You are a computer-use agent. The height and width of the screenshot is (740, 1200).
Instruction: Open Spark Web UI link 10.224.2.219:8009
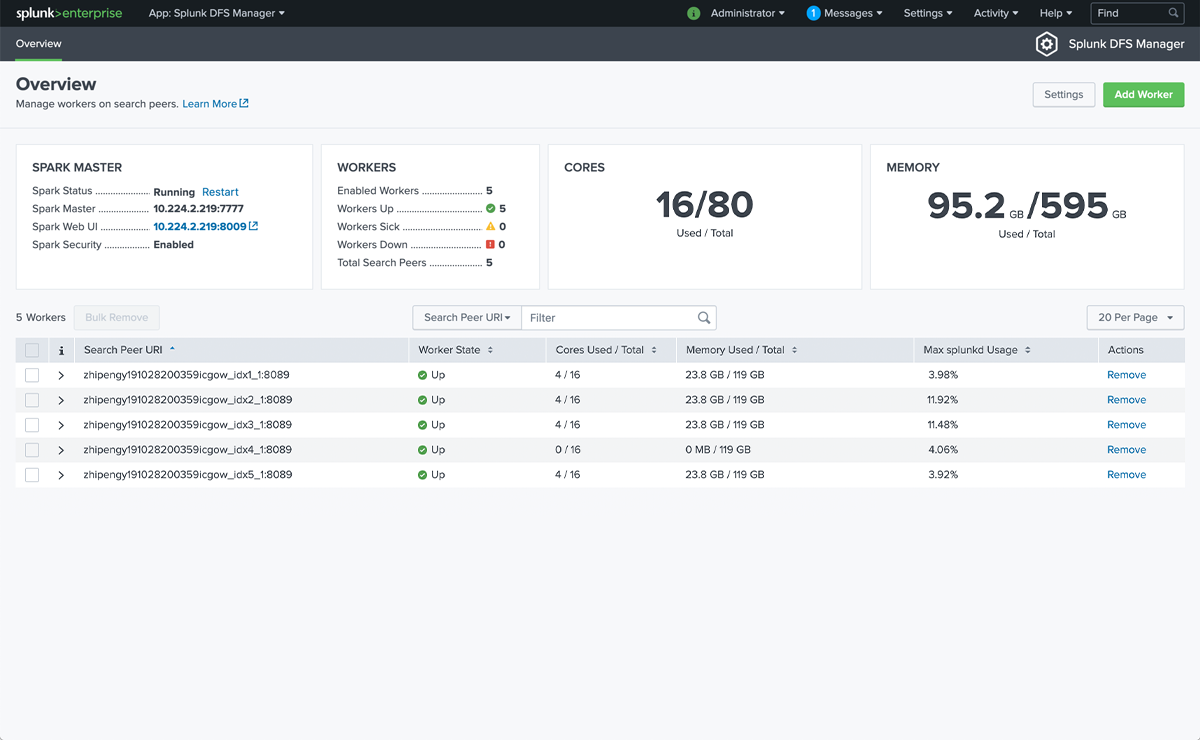click(x=200, y=227)
